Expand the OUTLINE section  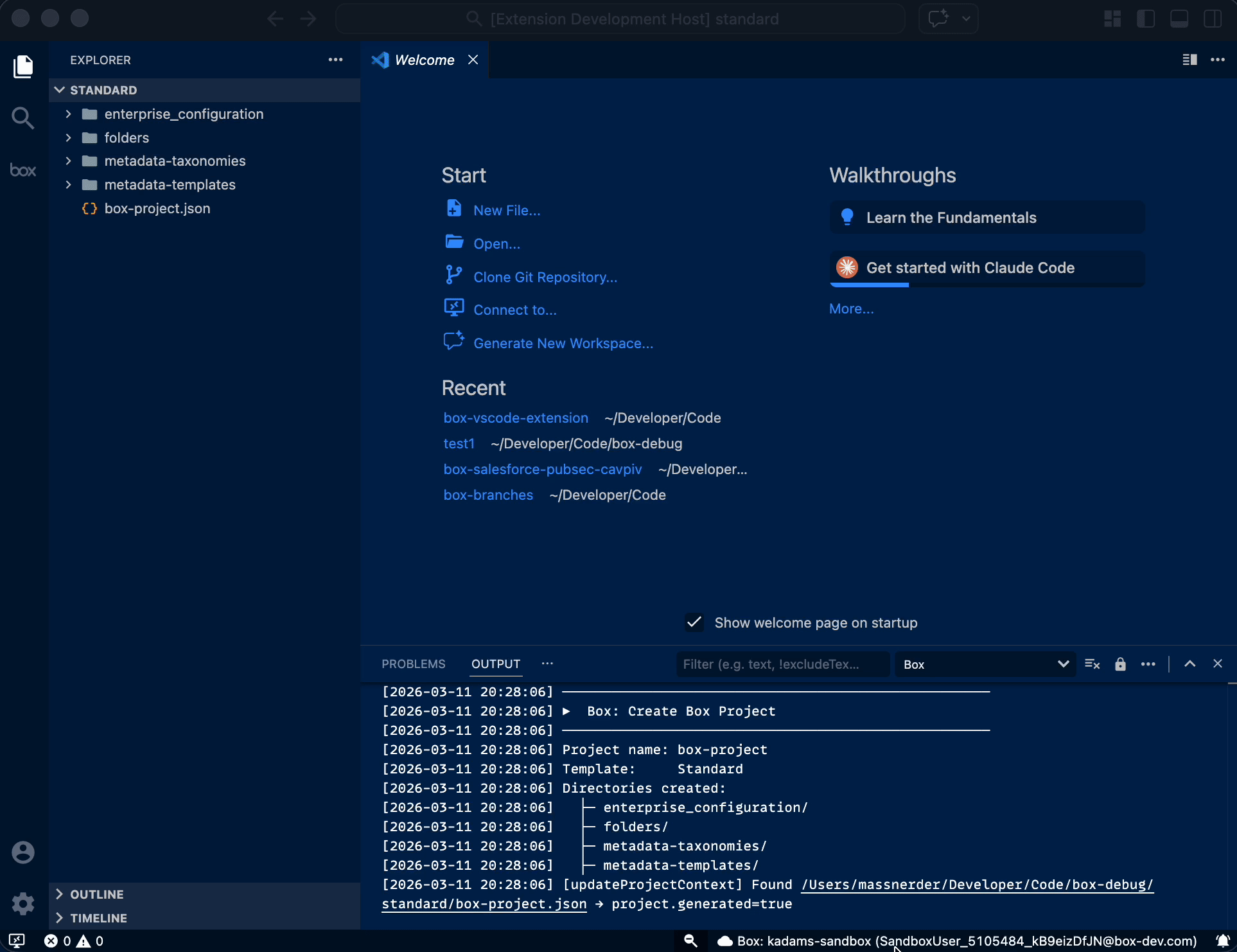pos(96,894)
